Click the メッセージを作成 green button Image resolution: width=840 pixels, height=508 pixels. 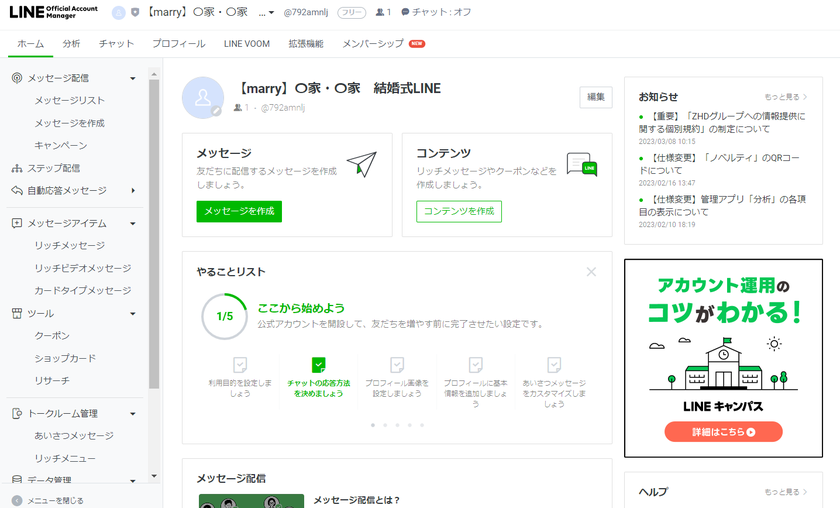(x=239, y=211)
